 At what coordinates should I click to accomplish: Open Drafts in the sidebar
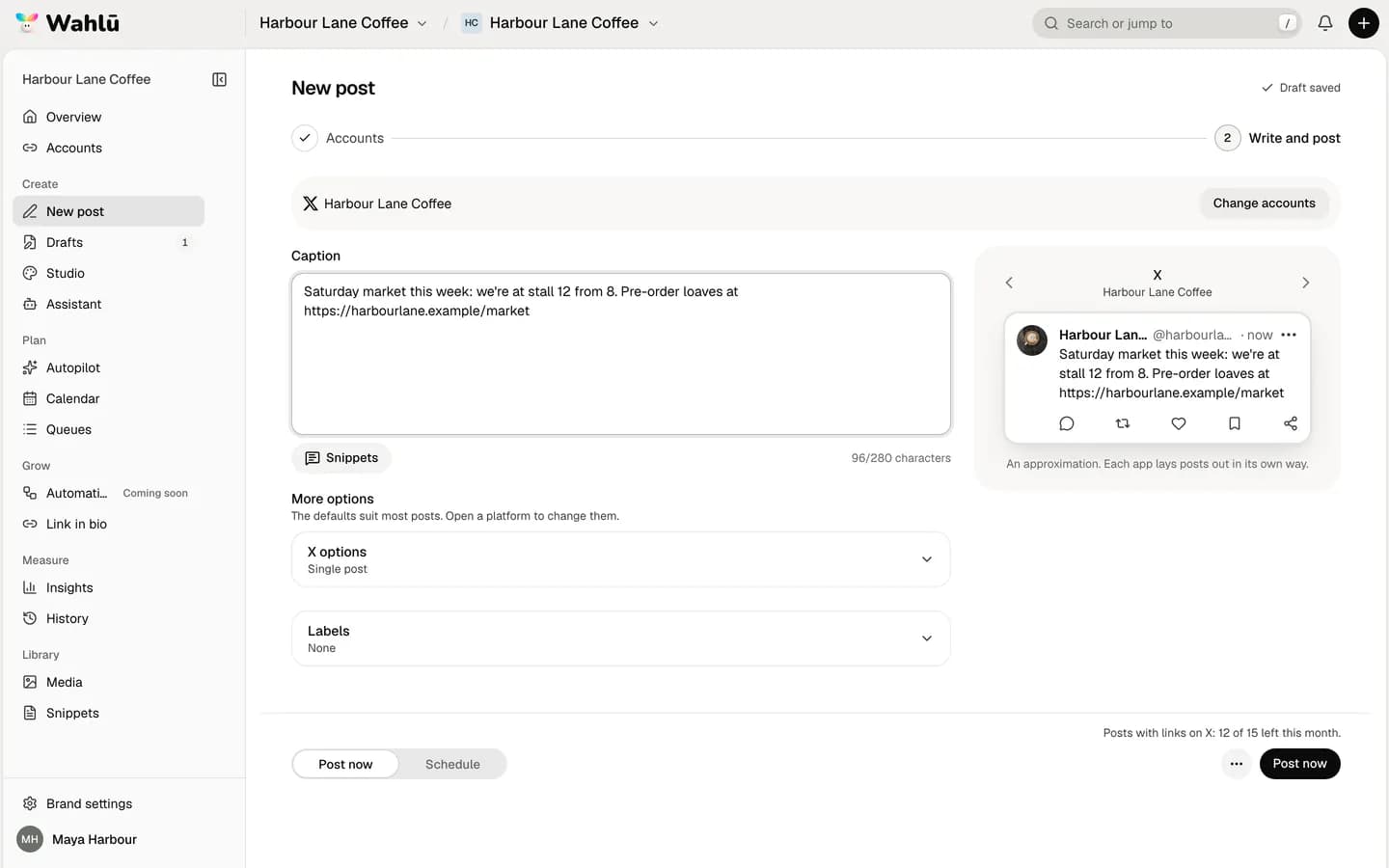(x=108, y=242)
